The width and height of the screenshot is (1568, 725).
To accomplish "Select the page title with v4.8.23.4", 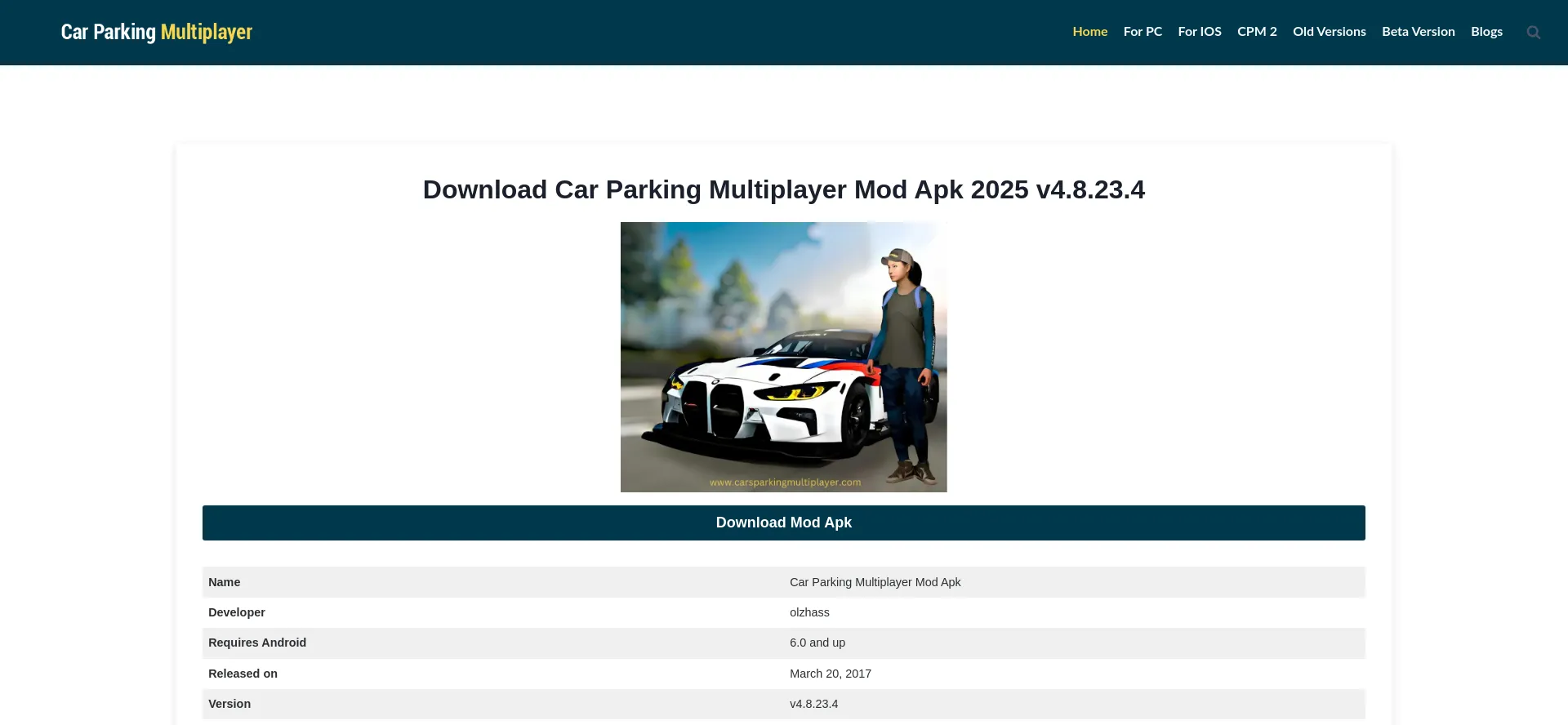I will 784,189.
